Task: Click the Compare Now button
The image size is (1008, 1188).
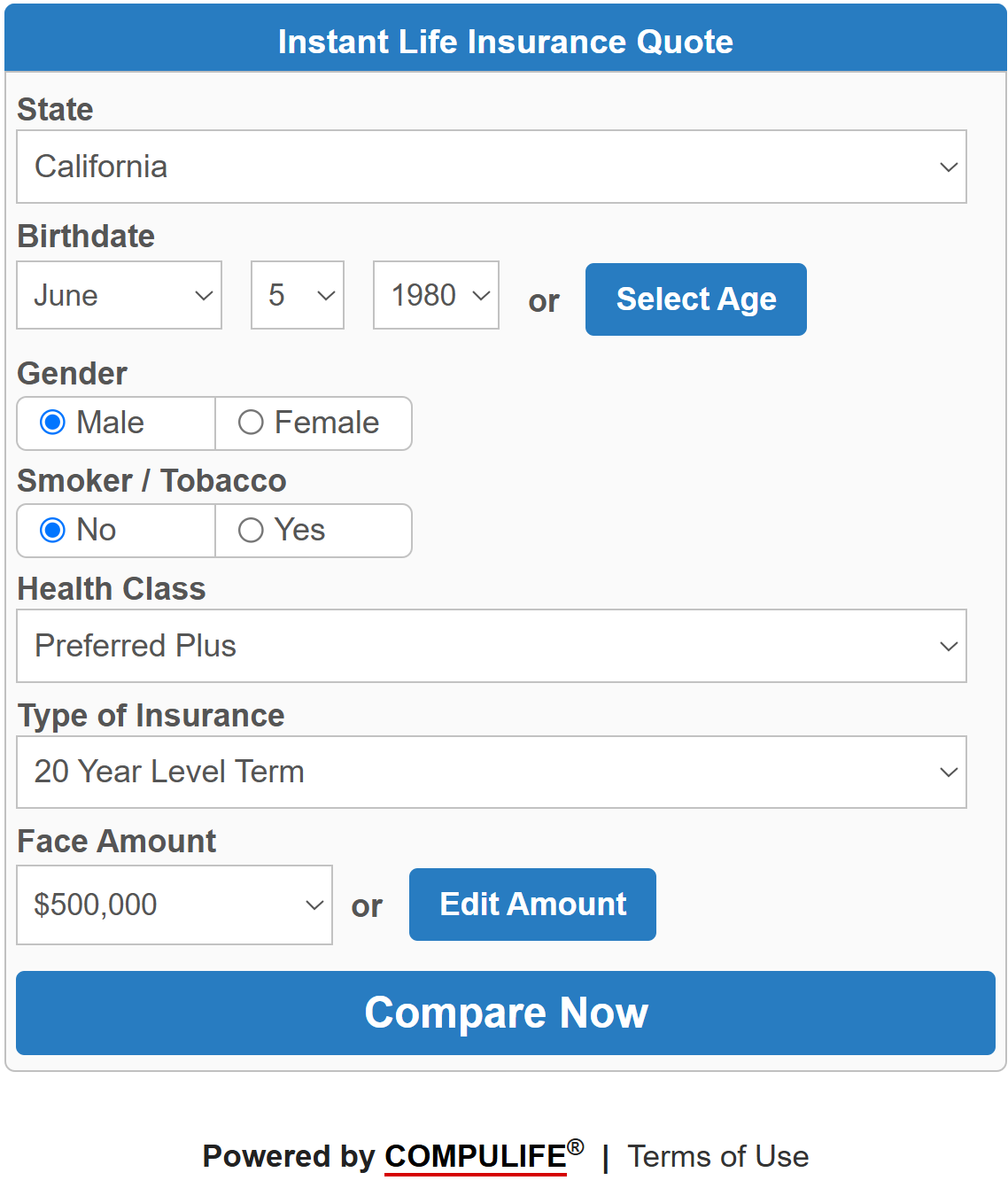Action: [506, 1013]
